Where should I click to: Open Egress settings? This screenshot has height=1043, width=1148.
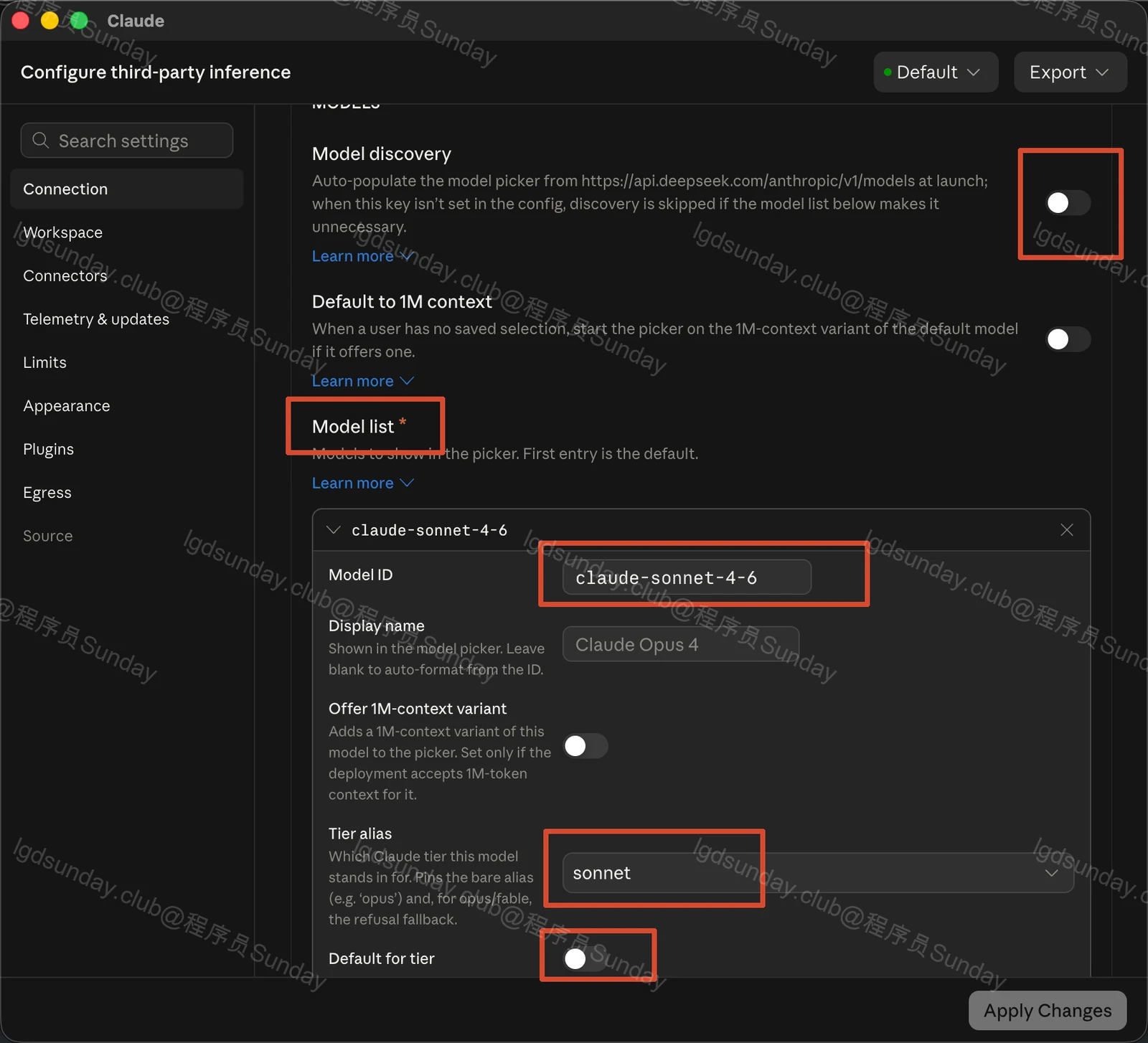coord(127,493)
